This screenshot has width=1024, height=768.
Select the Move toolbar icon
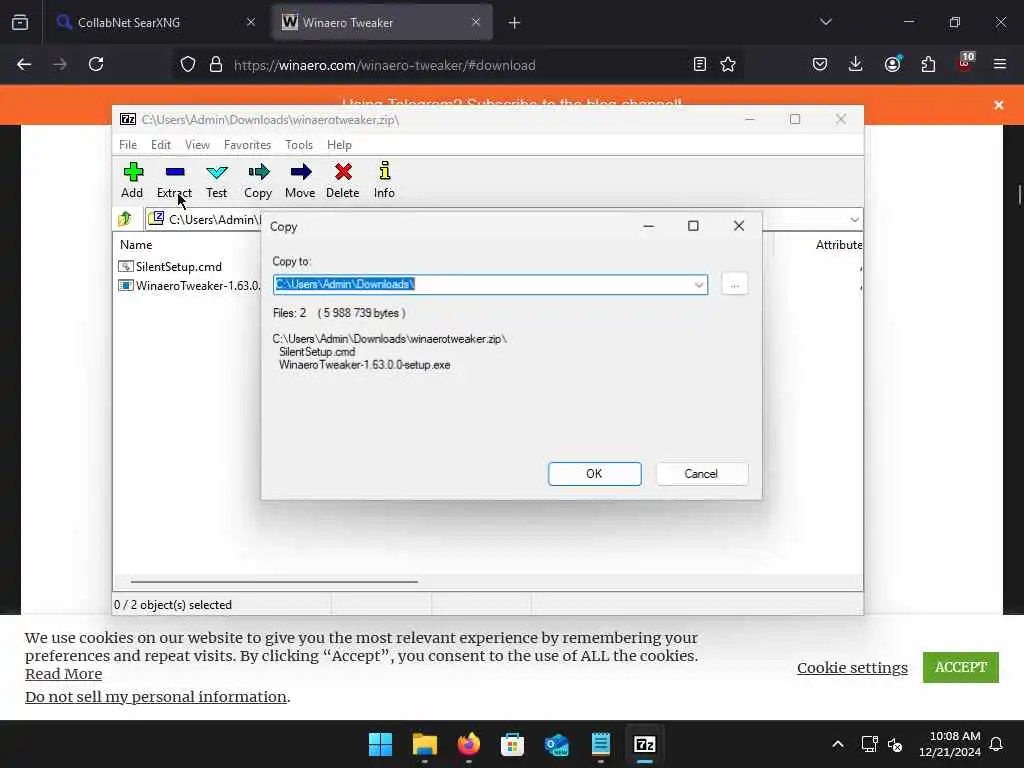point(300,180)
